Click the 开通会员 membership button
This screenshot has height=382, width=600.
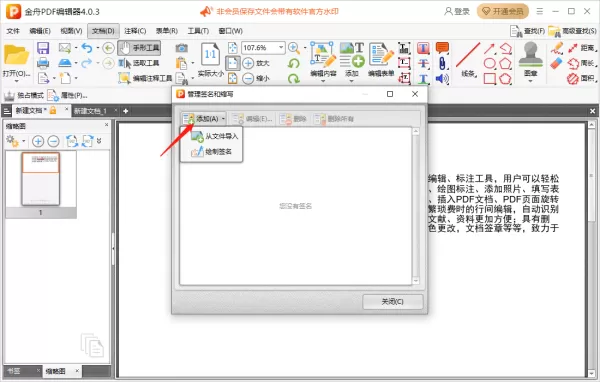point(503,11)
